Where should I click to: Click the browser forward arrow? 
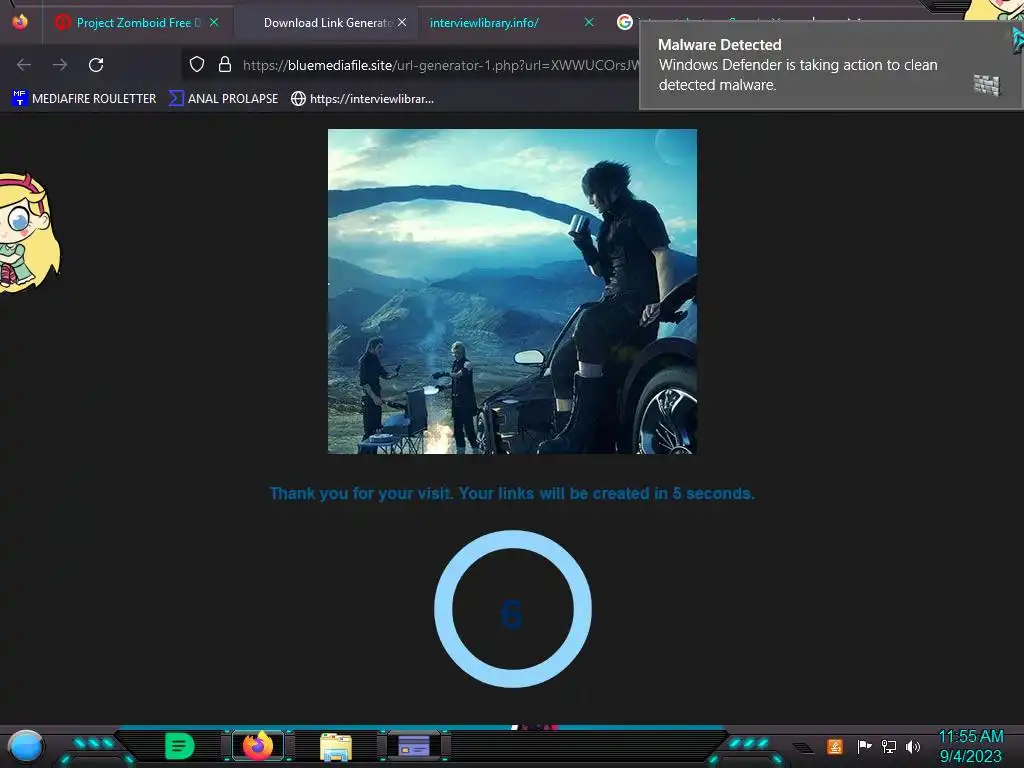pos(60,65)
